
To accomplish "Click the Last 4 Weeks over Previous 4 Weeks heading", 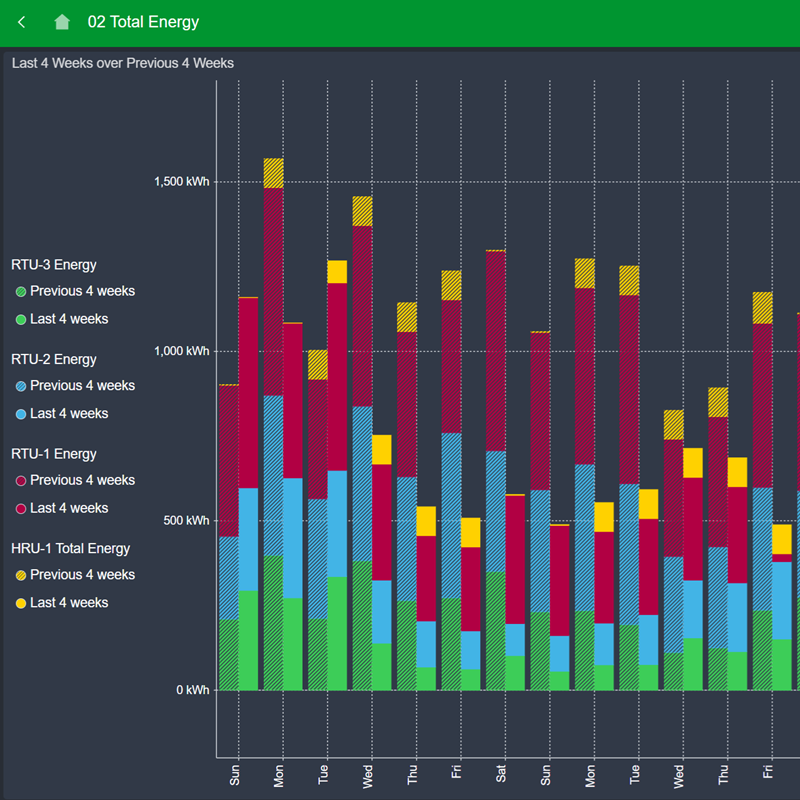I will (123, 63).
